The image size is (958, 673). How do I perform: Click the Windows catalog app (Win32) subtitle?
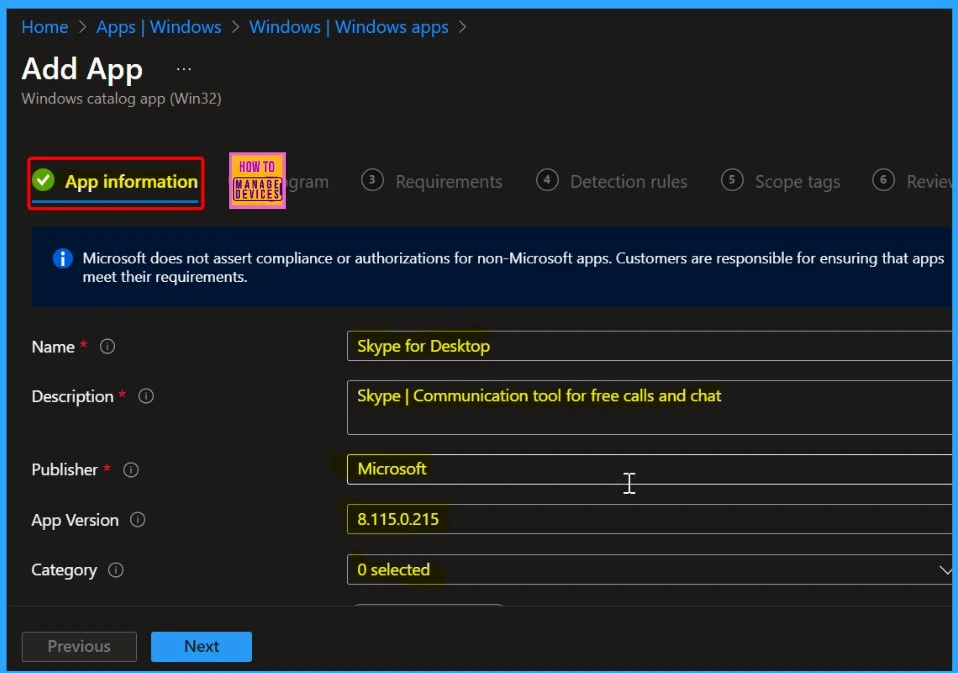pos(122,98)
